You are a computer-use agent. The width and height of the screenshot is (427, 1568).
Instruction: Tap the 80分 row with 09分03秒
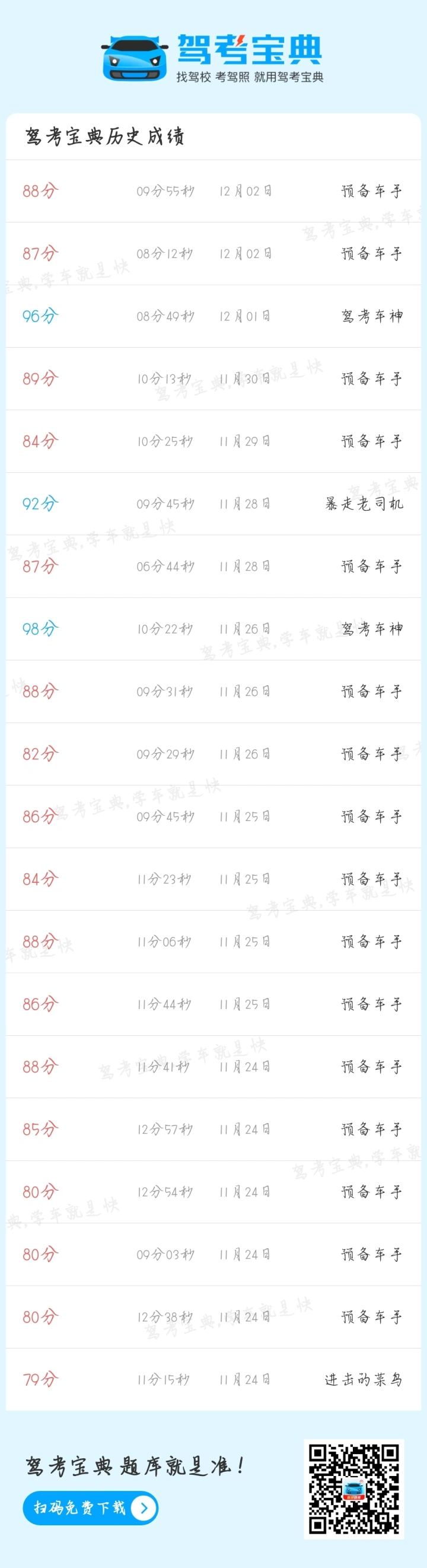[x=213, y=1254]
